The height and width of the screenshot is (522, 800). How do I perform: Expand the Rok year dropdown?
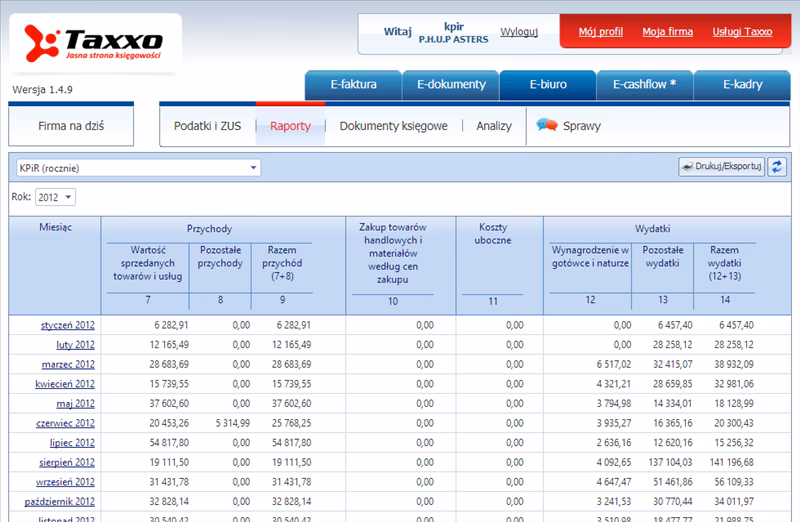(x=56, y=197)
